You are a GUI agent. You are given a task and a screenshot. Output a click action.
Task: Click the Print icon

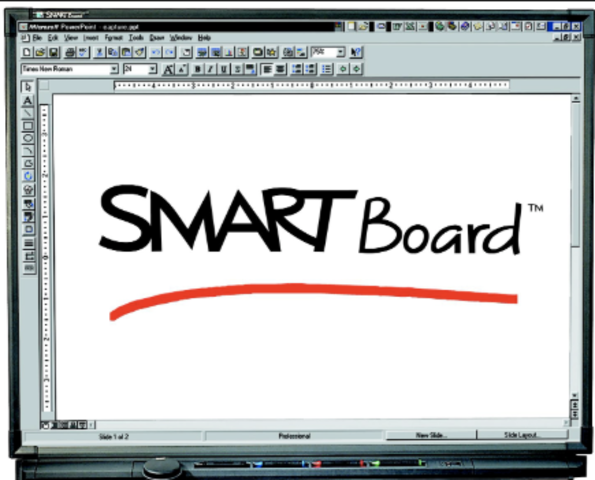[70, 52]
